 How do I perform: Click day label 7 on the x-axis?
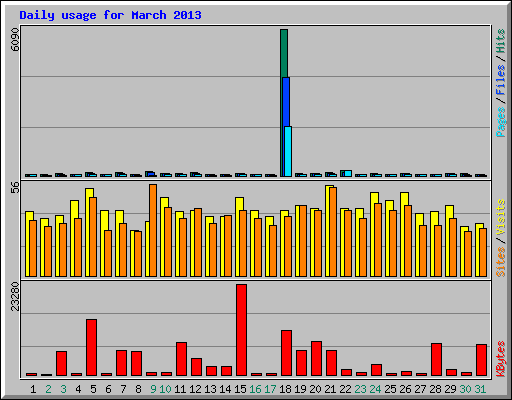click(x=123, y=389)
